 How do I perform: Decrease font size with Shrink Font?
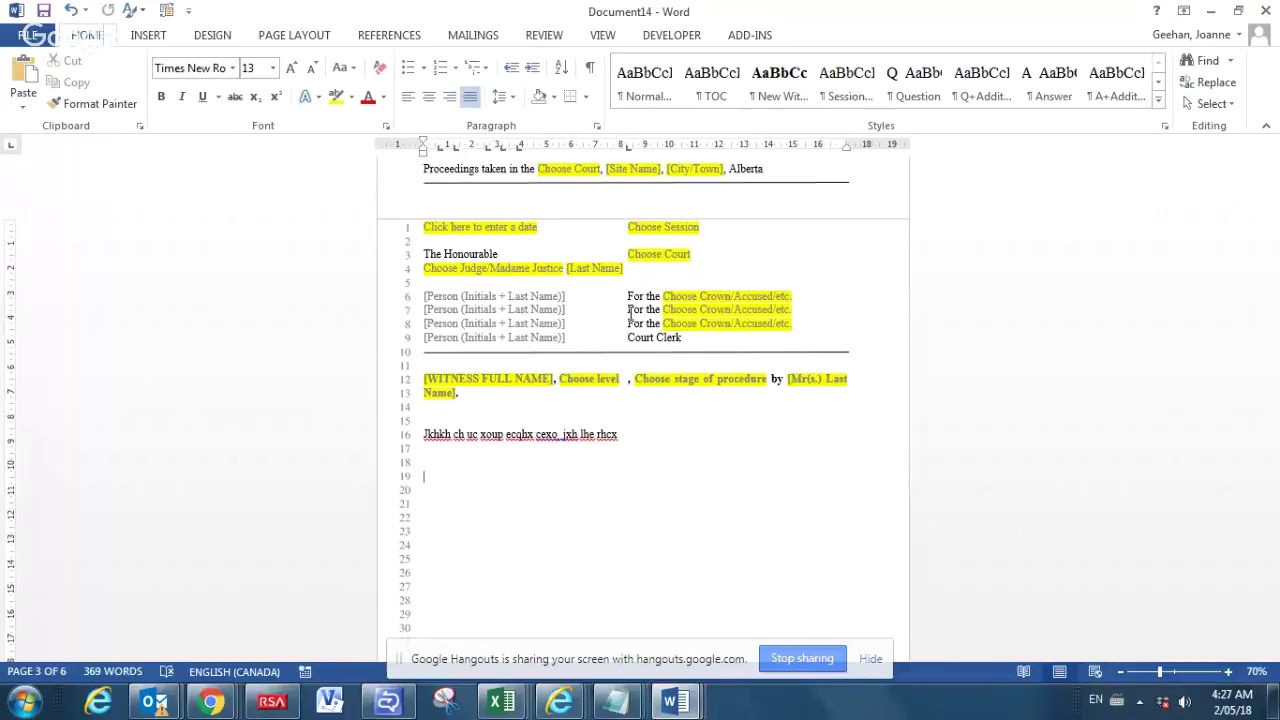click(x=312, y=68)
